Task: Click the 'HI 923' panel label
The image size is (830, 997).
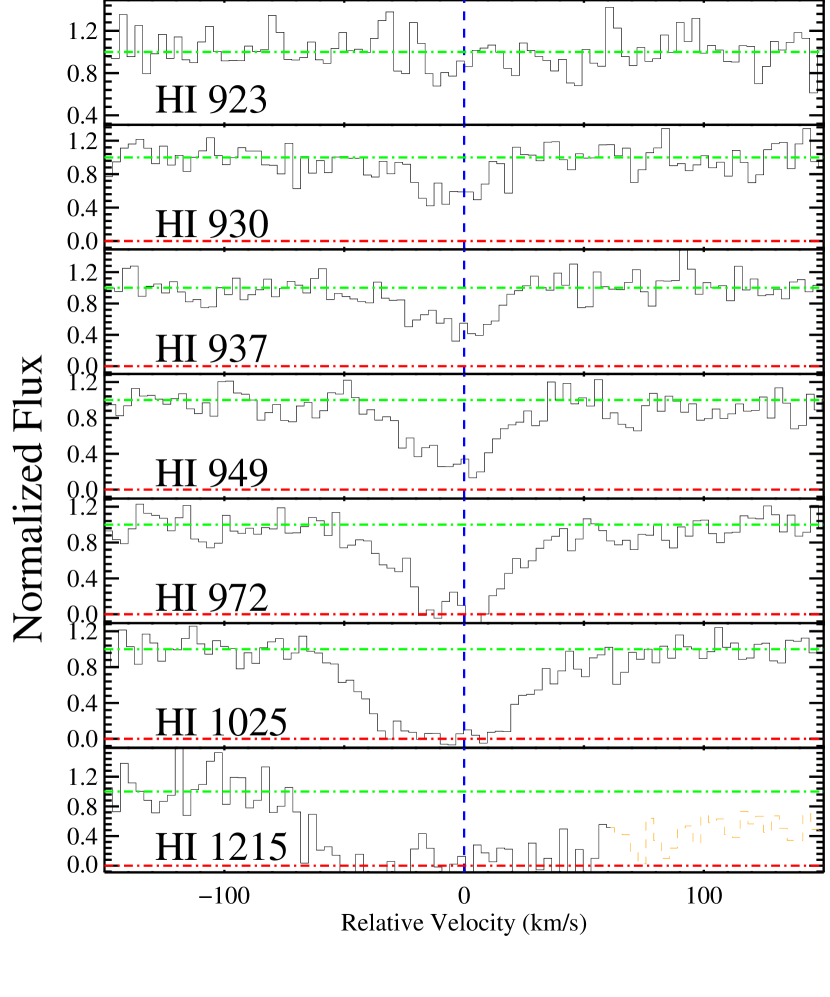Action: click(211, 100)
